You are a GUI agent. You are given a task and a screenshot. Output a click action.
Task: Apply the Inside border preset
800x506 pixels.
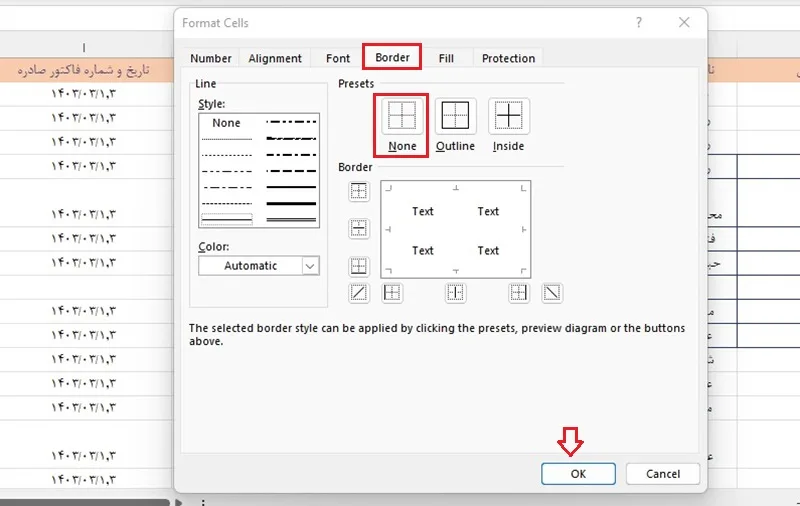[509, 116]
